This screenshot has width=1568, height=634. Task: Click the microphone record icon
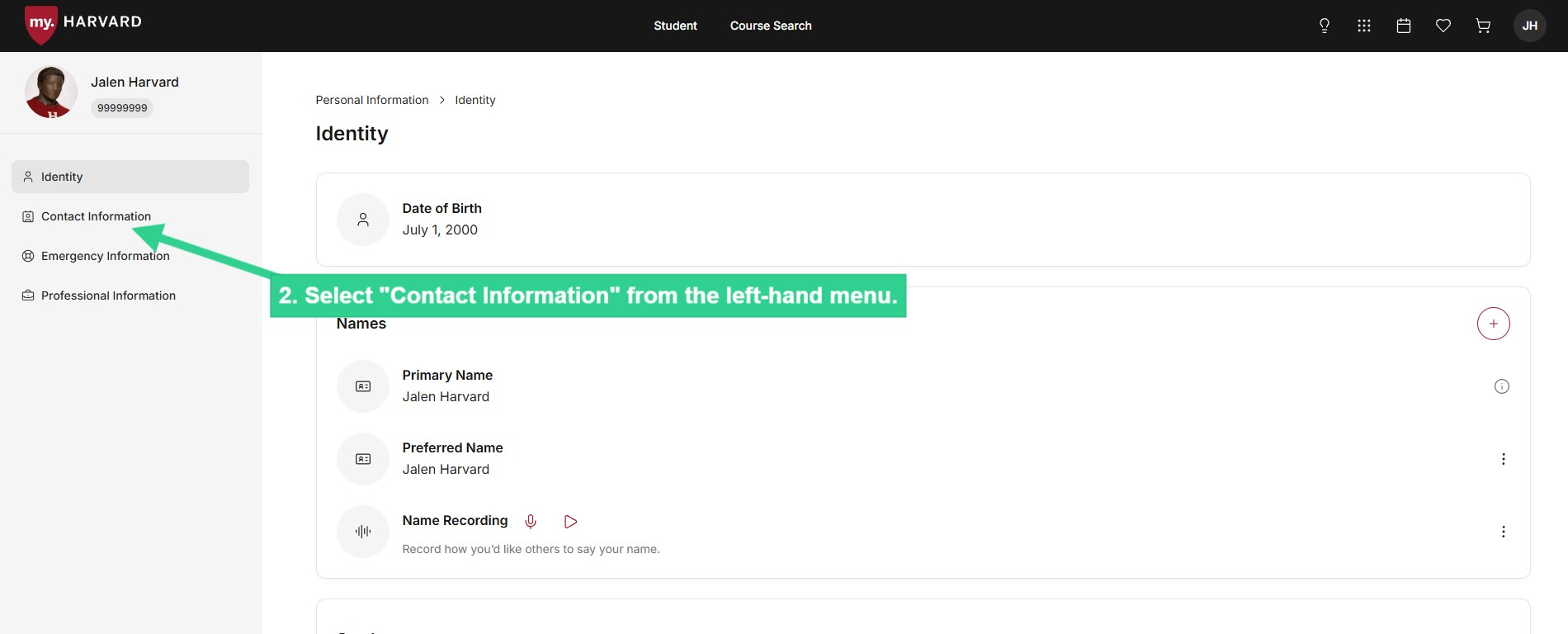click(531, 522)
